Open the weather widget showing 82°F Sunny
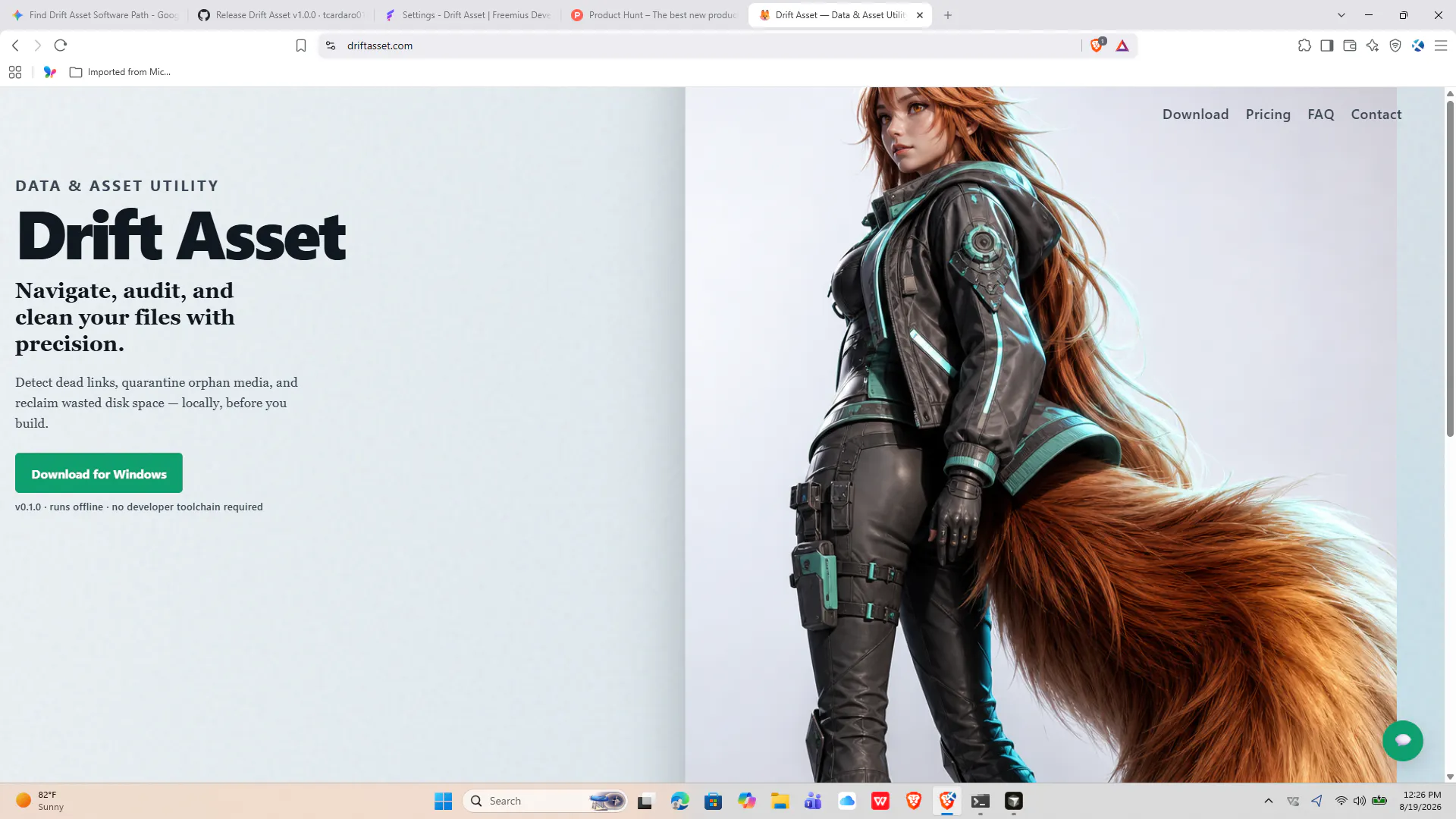Screen dimensions: 1456x819 [x=40, y=801]
